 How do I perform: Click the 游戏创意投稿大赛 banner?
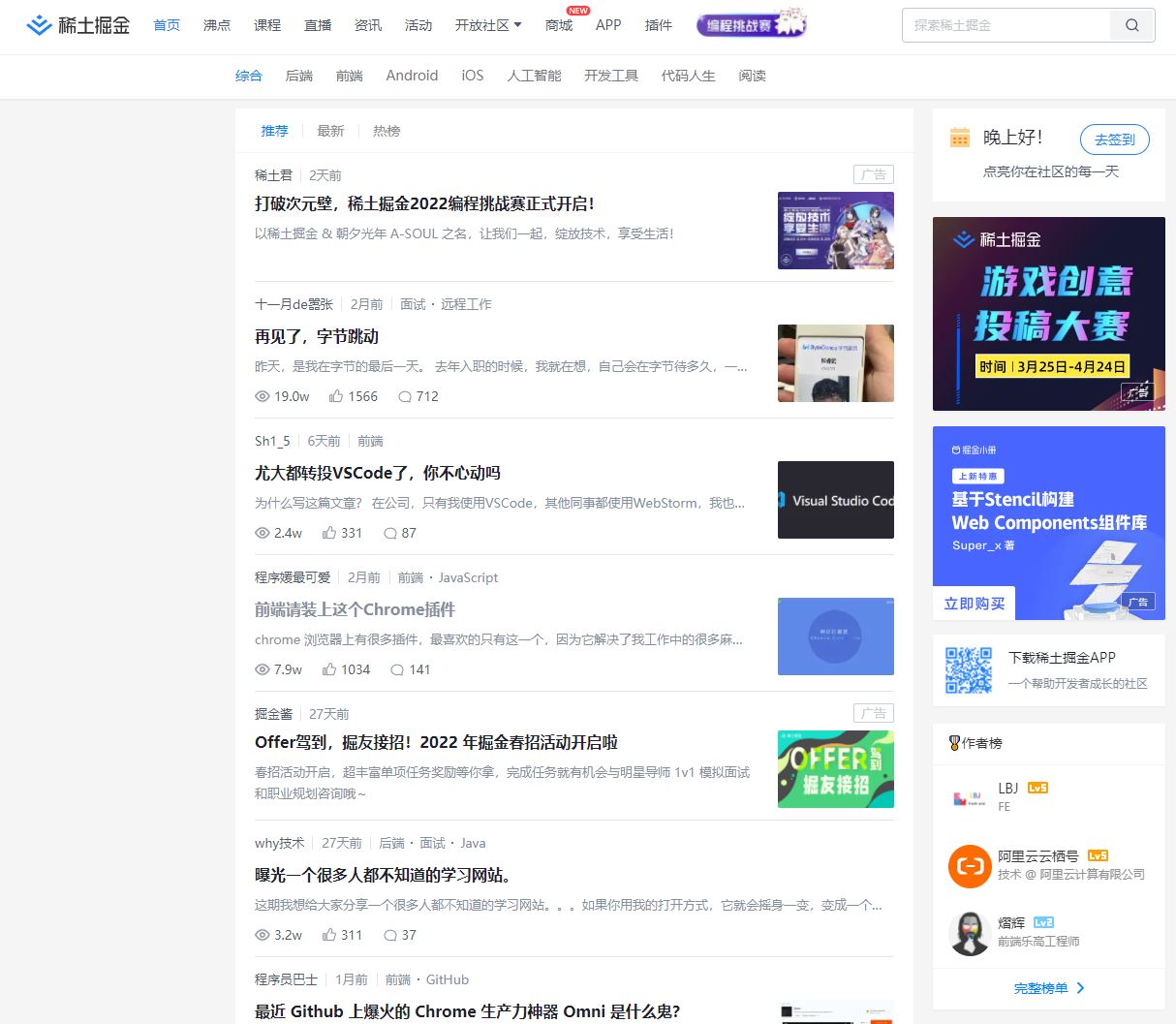coord(1049,314)
